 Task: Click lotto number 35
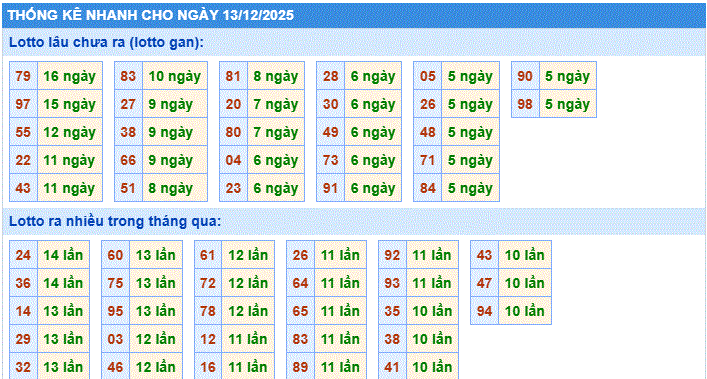pyautogui.click(x=392, y=311)
